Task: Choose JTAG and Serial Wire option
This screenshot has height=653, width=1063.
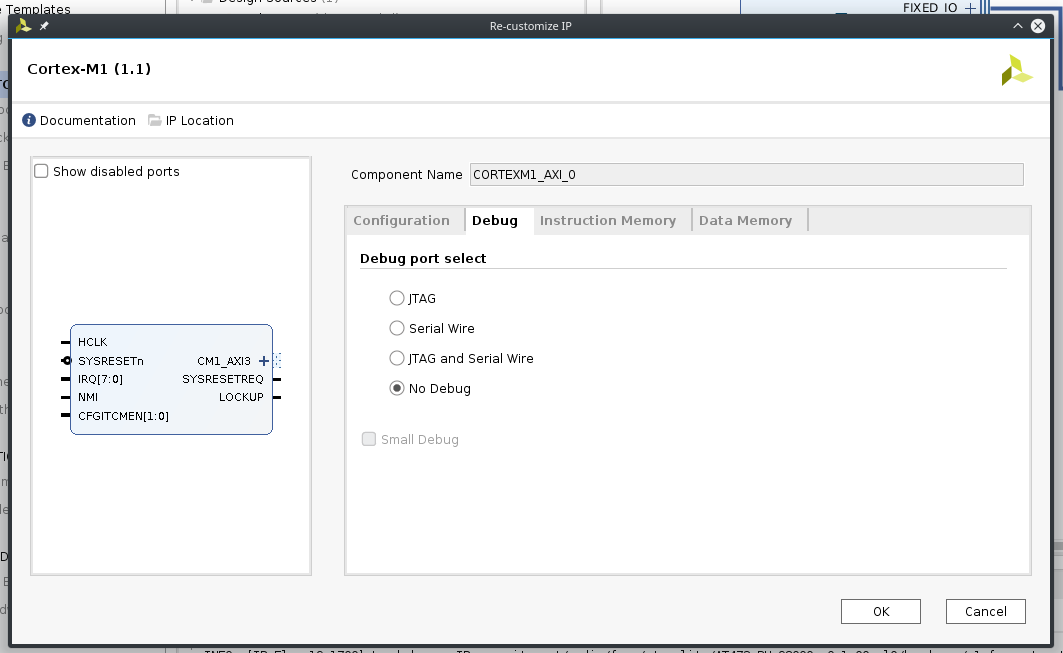Action: tap(397, 358)
